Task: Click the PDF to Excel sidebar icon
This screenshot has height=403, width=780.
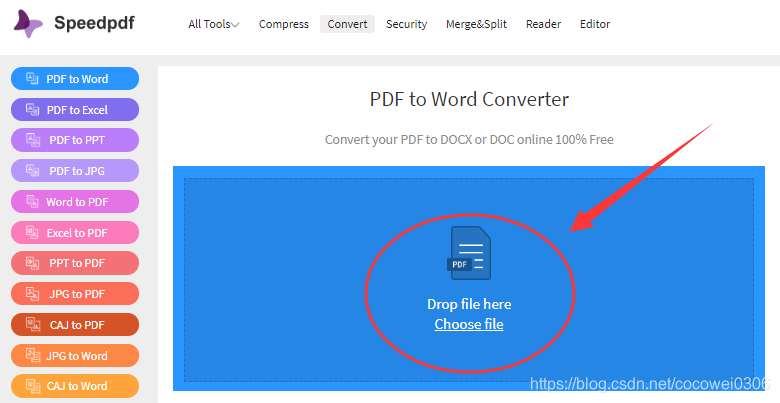Action: 32,109
